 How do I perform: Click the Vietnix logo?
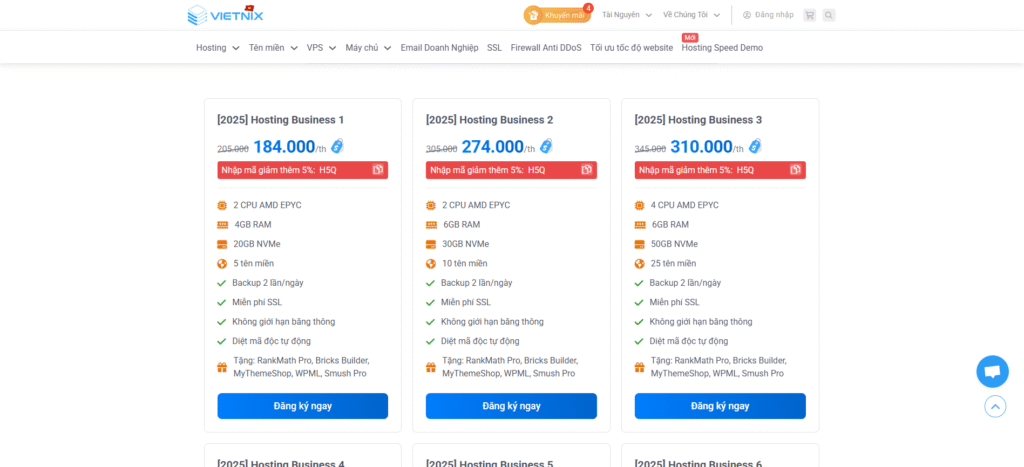pos(225,15)
